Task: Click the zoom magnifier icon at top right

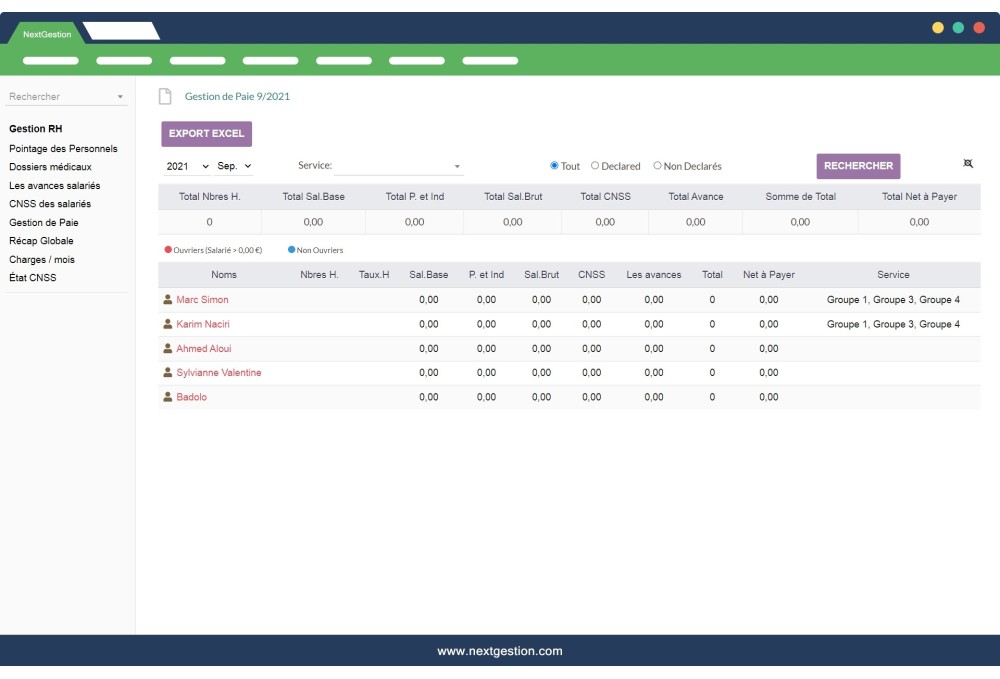Action: point(967,162)
